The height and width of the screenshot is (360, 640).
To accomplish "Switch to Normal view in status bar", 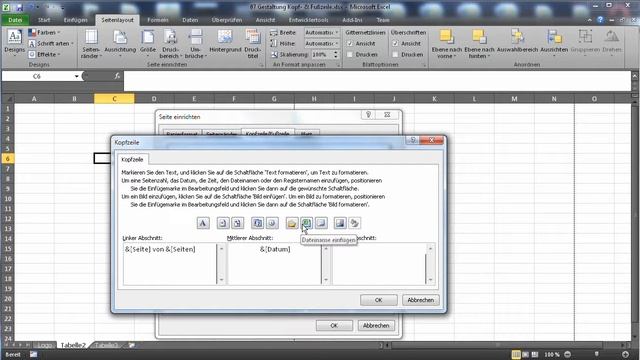I will (516, 355).
